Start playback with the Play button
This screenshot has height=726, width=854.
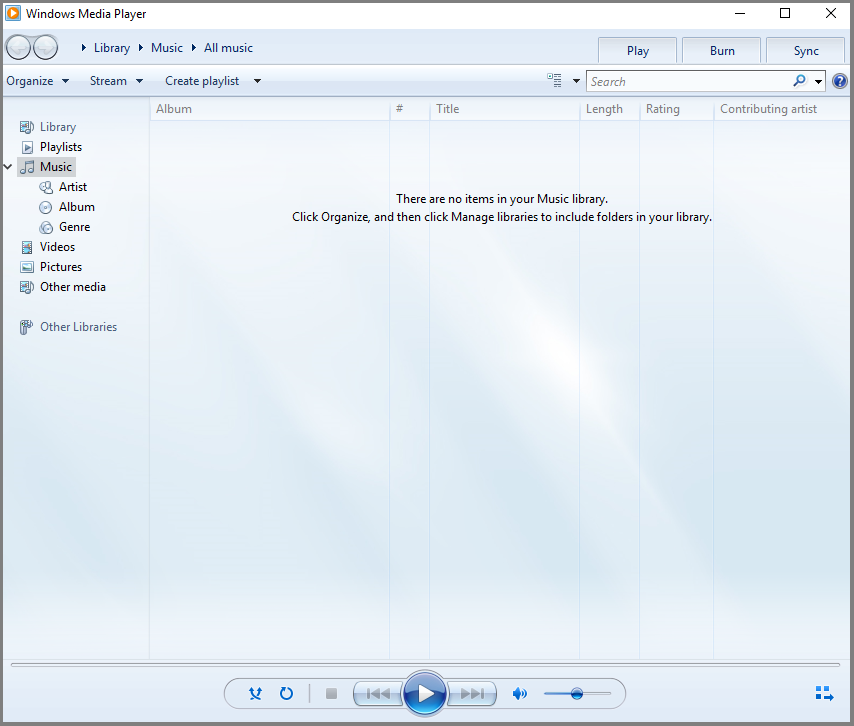425,693
